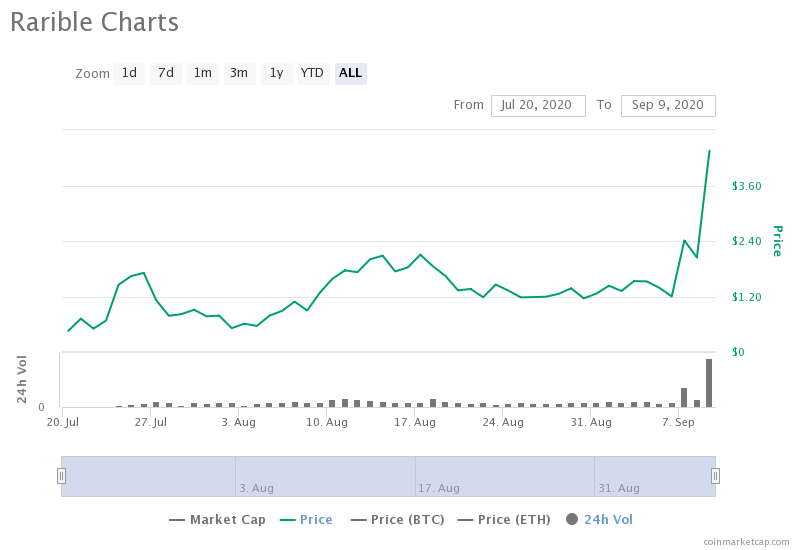Select the 1m zoom range

point(203,73)
